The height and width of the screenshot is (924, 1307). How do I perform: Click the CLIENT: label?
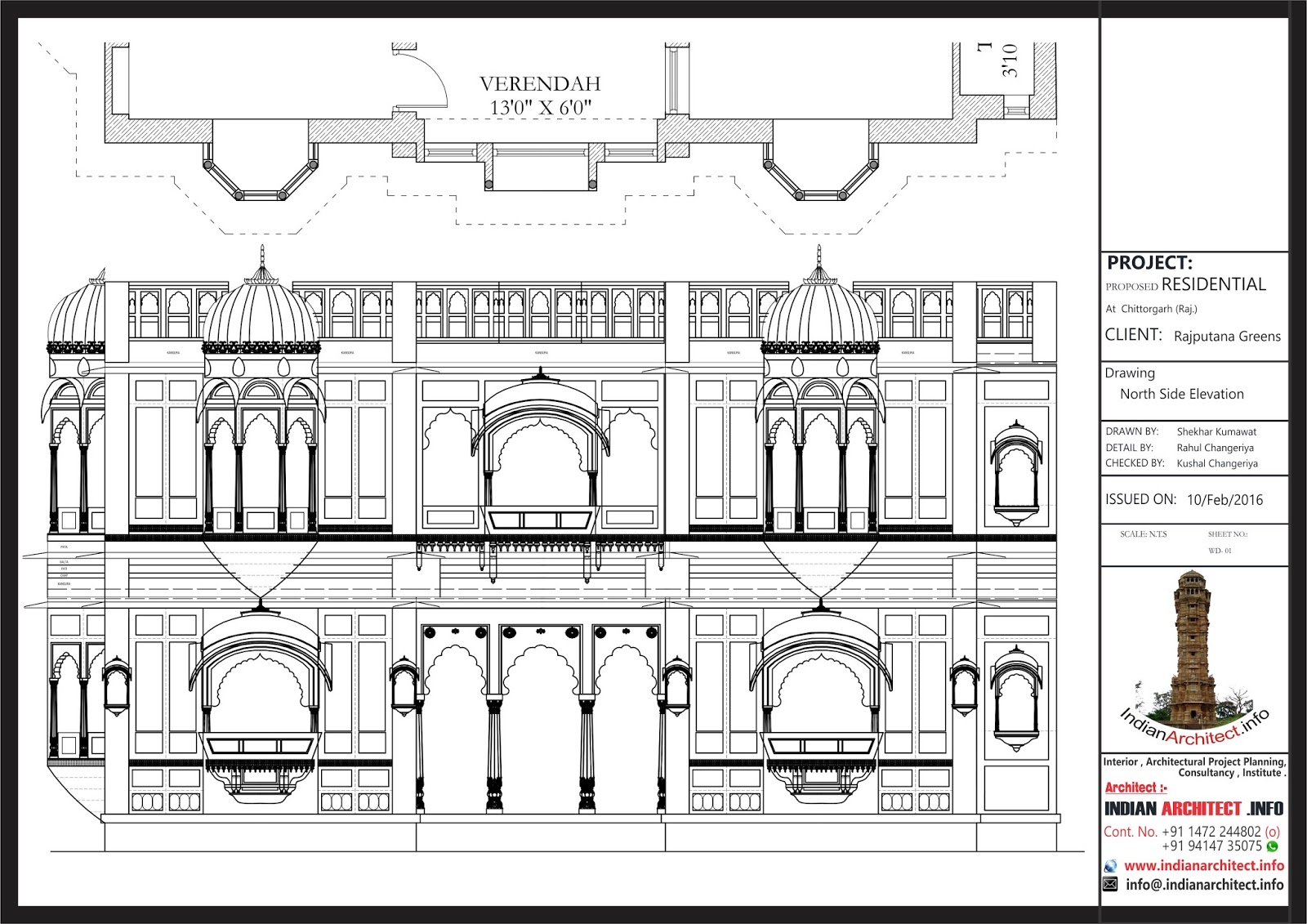click(x=1133, y=335)
